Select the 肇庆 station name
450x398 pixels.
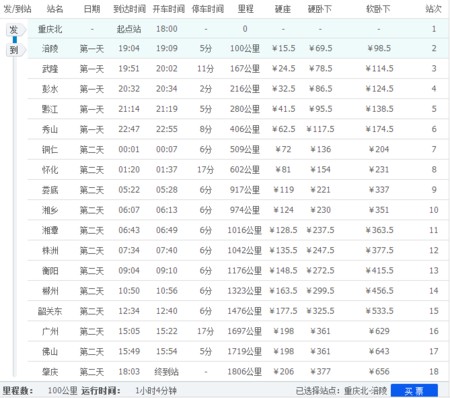[50, 372]
